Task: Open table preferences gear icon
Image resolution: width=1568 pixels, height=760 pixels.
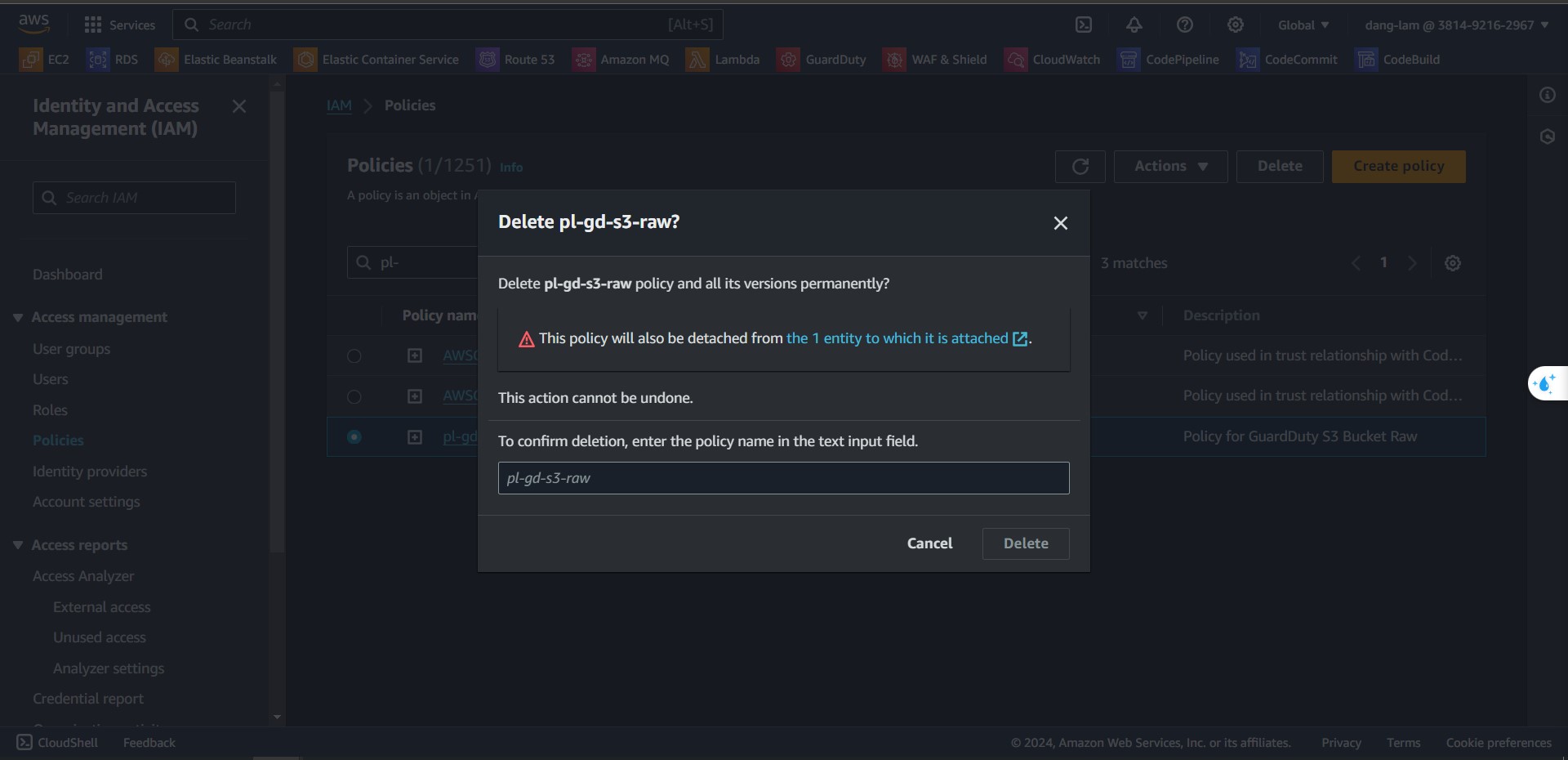Action: [x=1453, y=263]
